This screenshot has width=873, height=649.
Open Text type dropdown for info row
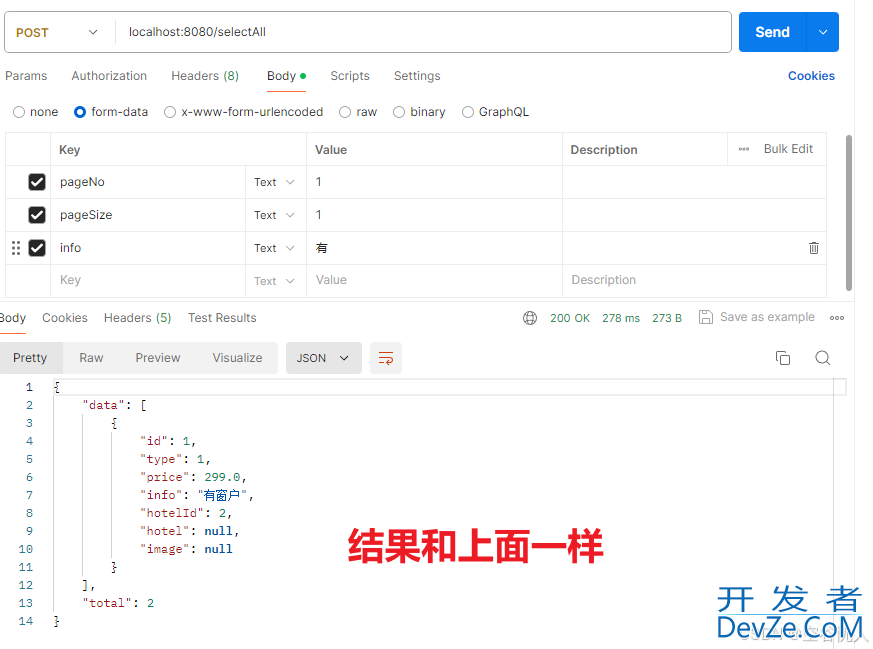(274, 248)
